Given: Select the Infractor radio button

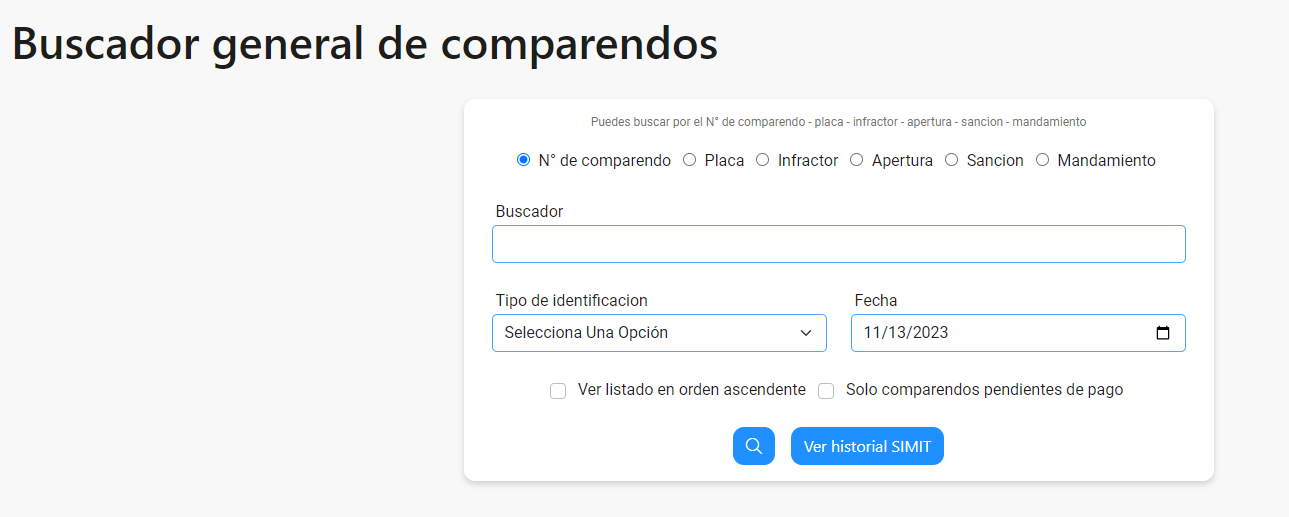Looking at the screenshot, I should (x=763, y=160).
